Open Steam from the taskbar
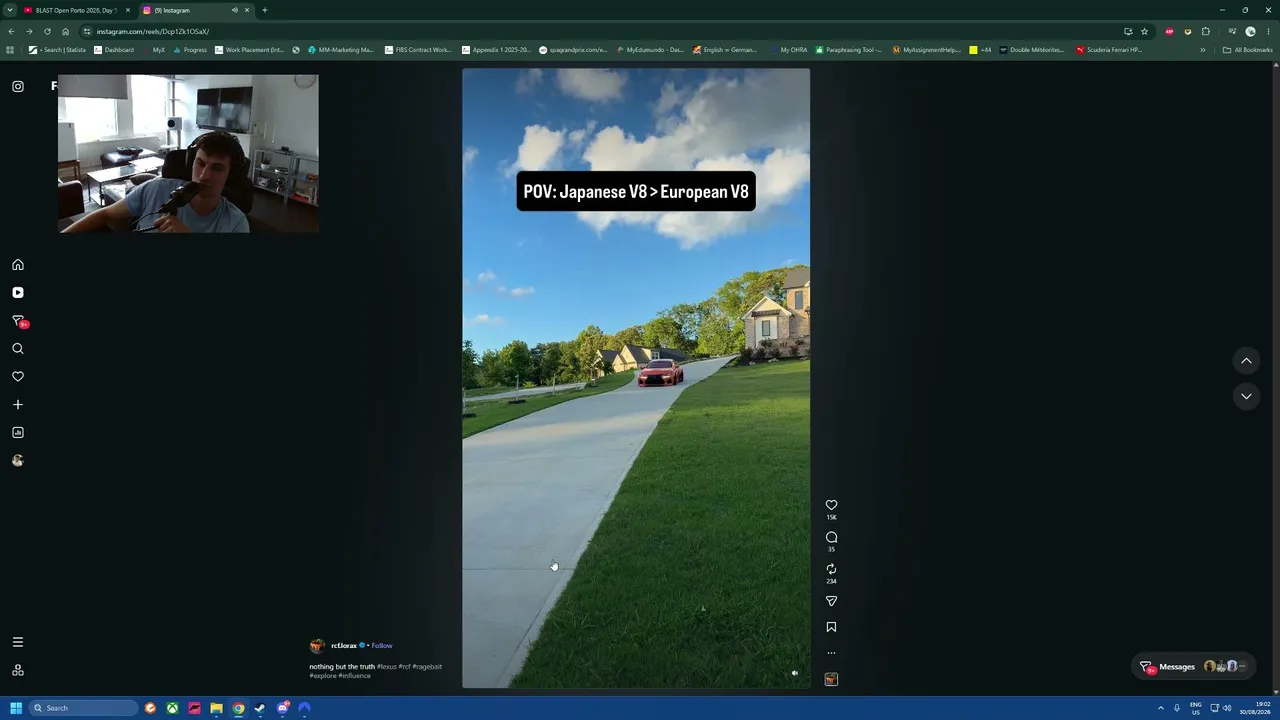The height and width of the screenshot is (720, 1280). [260, 708]
